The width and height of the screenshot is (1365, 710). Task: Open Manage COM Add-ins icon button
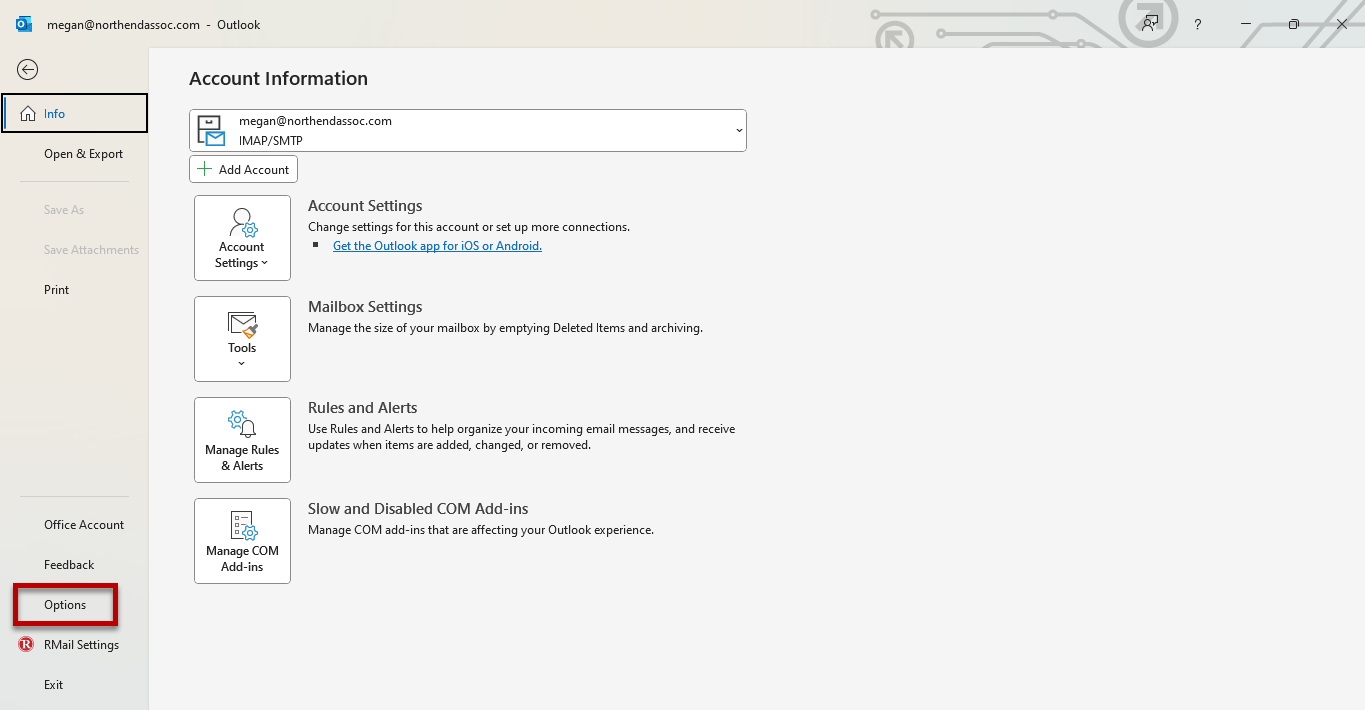click(x=242, y=525)
